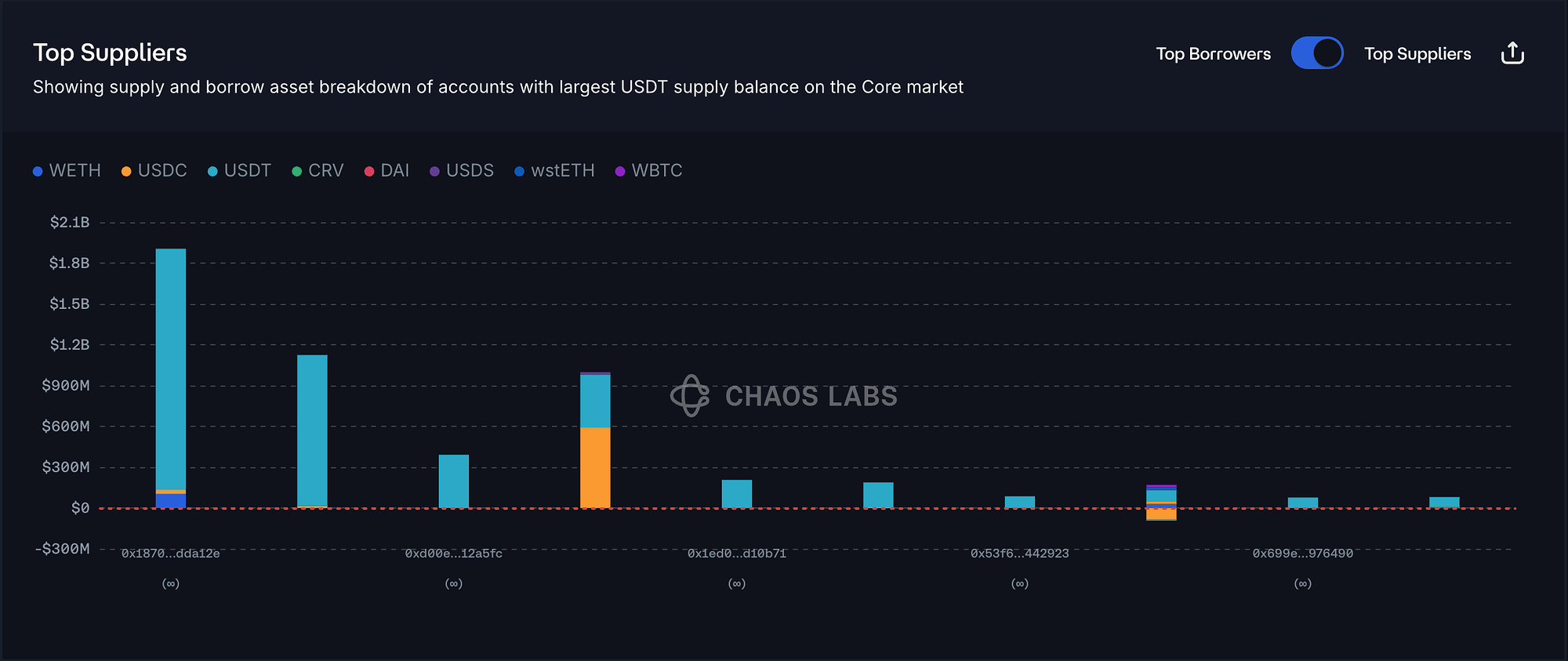This screenshot has height=661, width=1568.
Task: Select the Top Suppliers toggle label
Action: coord(1417,54)
